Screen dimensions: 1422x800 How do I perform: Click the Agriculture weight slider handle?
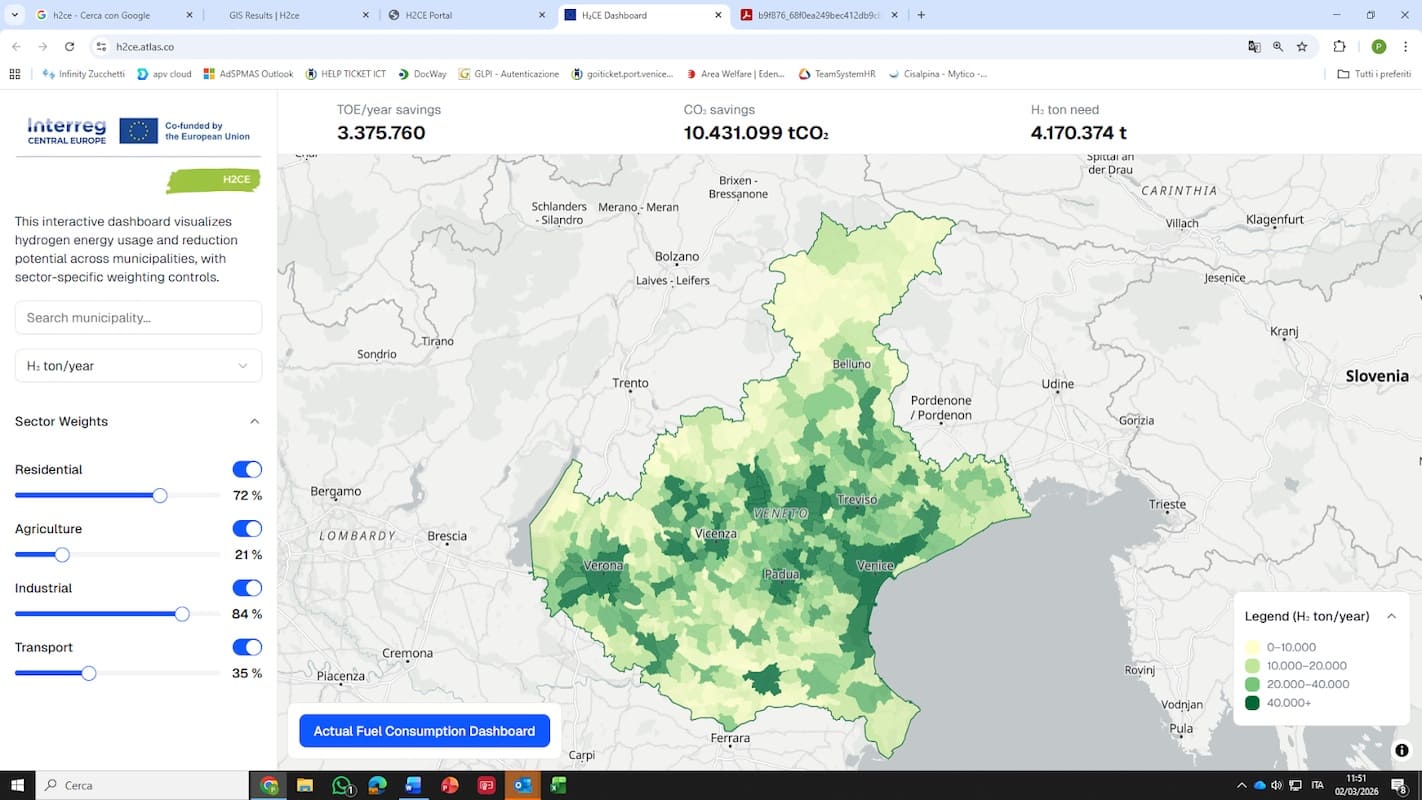(x=62, y=555)
